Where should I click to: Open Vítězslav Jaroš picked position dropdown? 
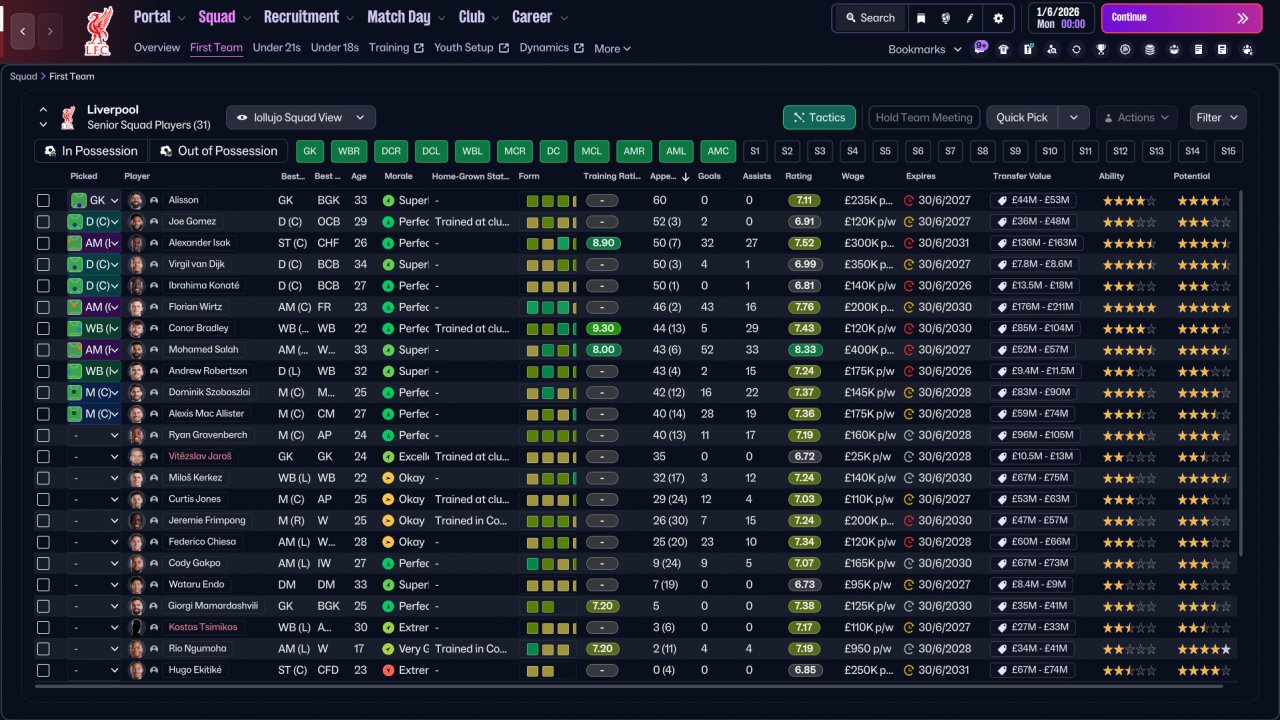(94, 456)
